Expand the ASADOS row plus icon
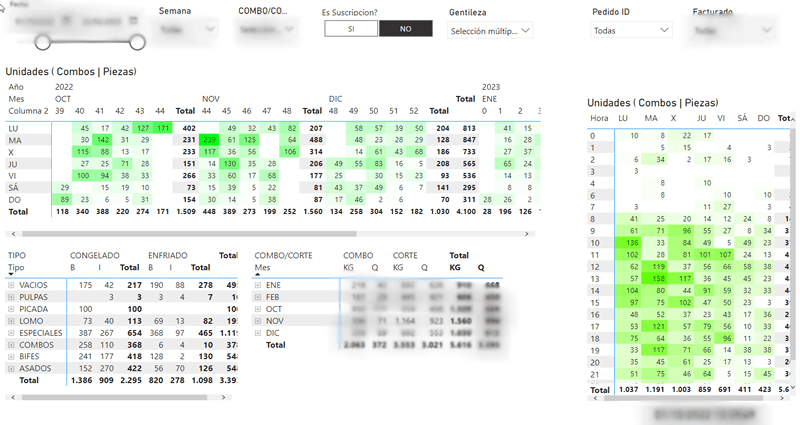The height and width of the screenshot is (425, 800). (11, 368)
